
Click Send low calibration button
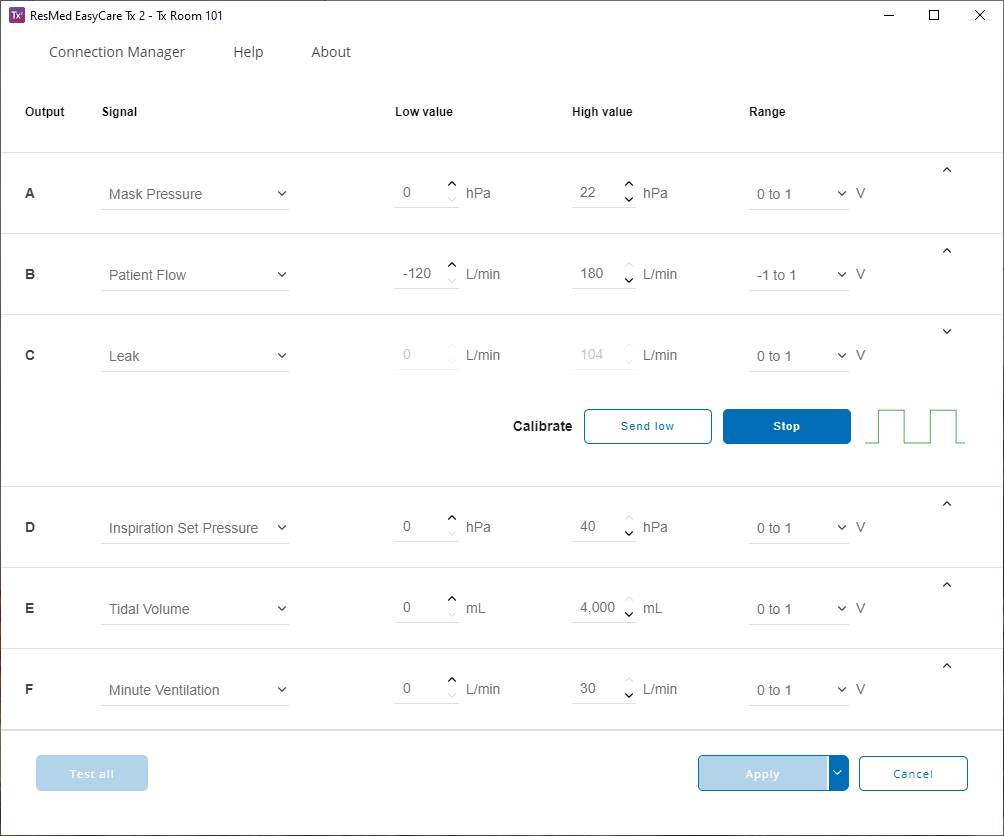(647, 426)
